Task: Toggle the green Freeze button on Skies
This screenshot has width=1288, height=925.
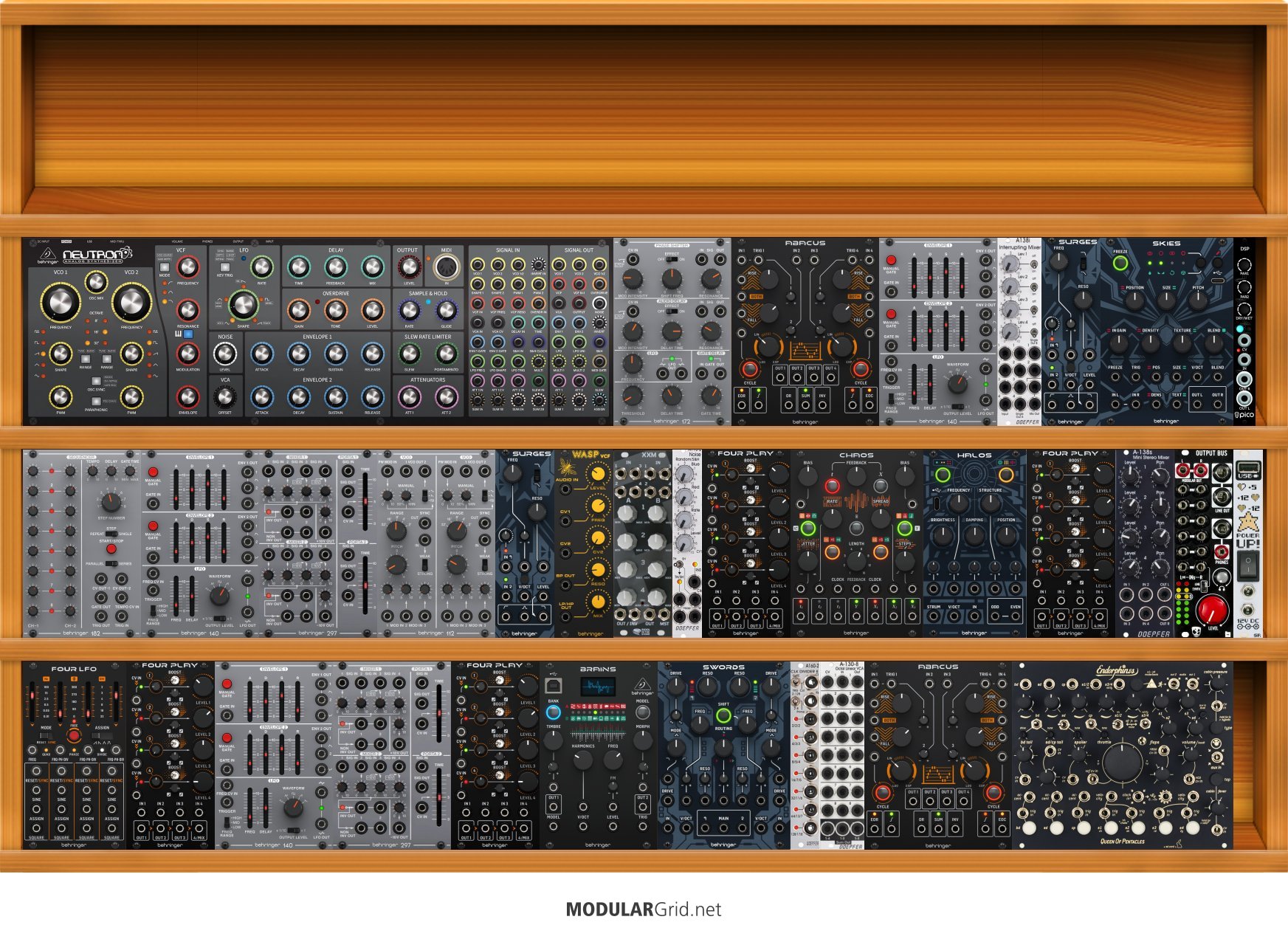Action: pyautogui.click(x=1120, y=263)
